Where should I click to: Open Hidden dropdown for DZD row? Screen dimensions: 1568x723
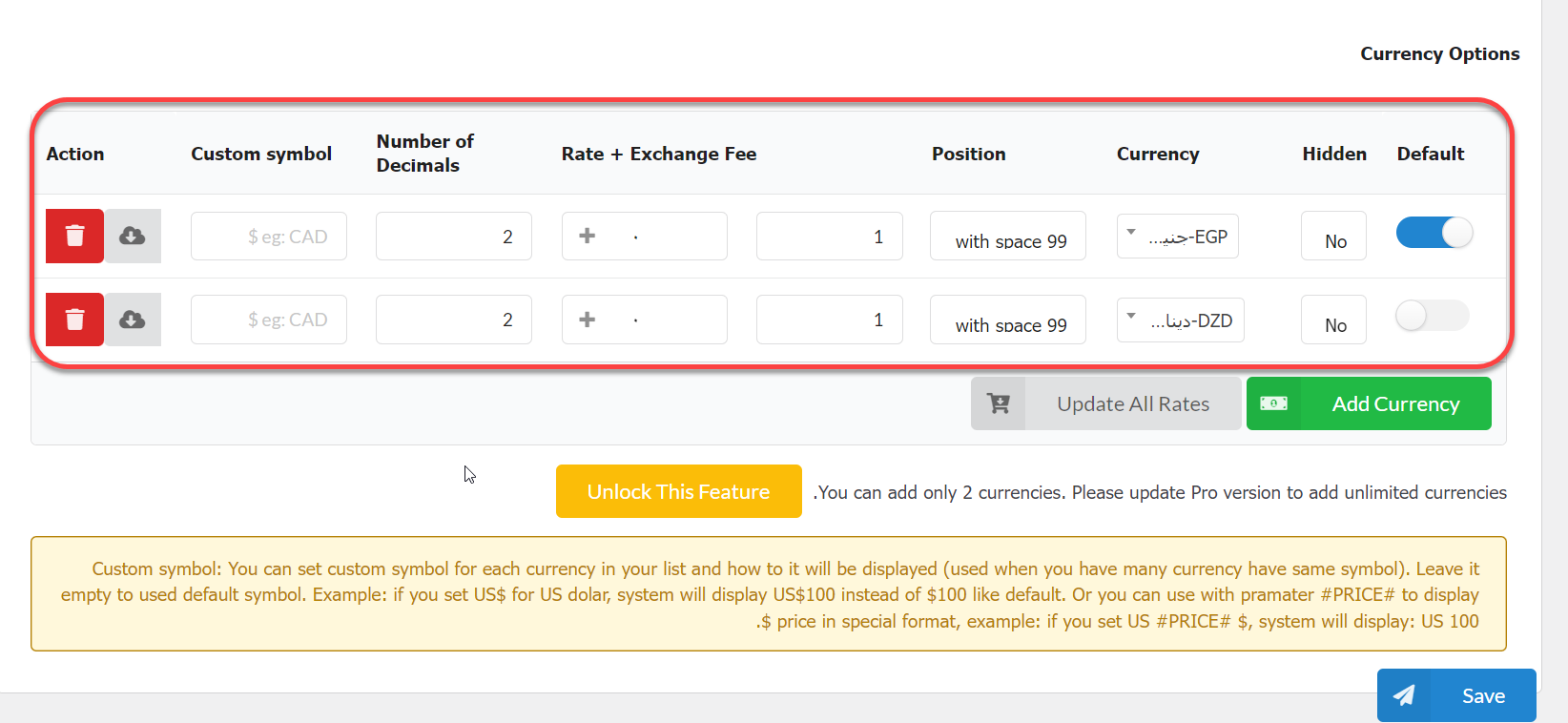[1333, 320]
